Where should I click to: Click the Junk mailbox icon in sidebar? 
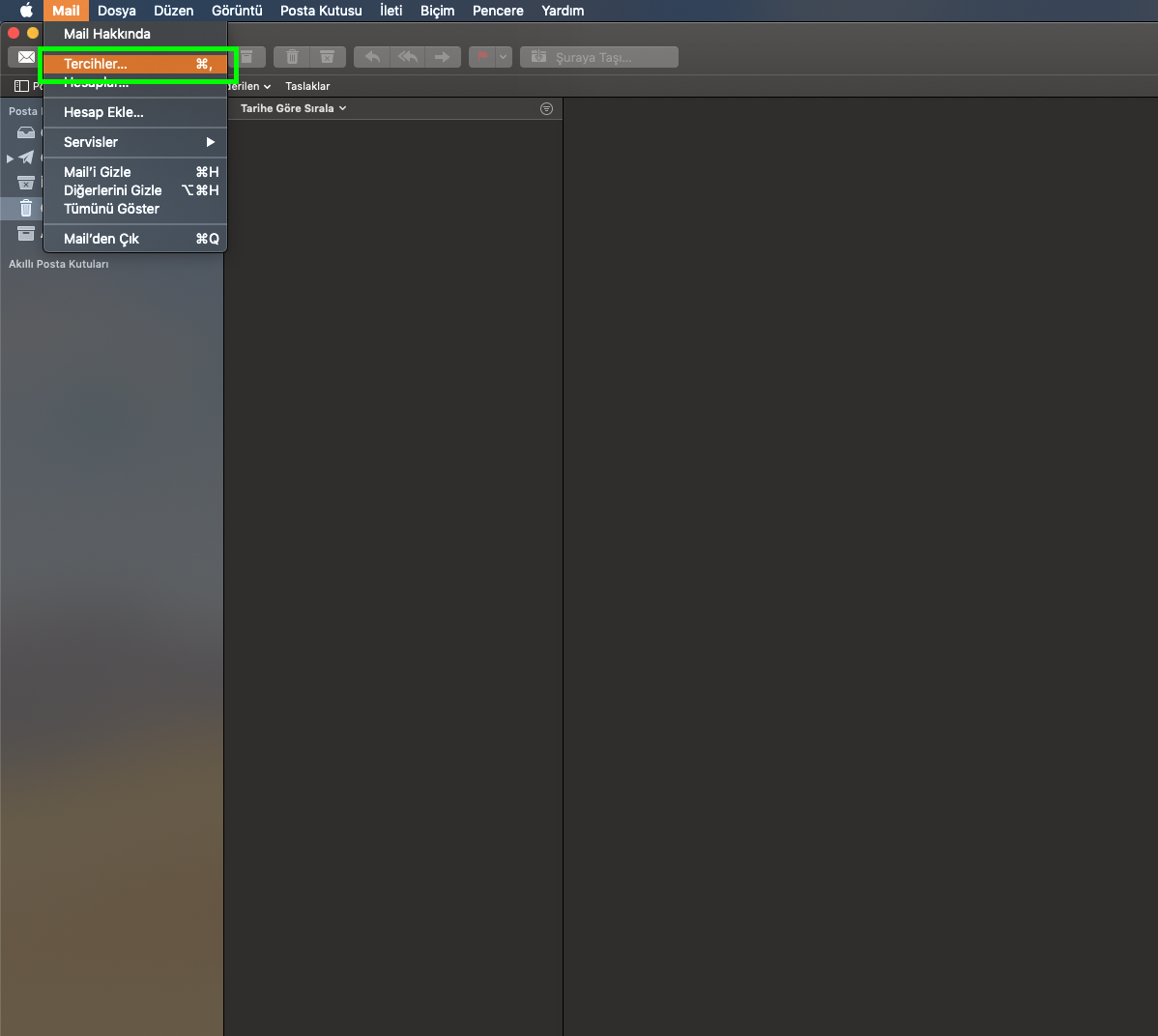coord(26,183)
